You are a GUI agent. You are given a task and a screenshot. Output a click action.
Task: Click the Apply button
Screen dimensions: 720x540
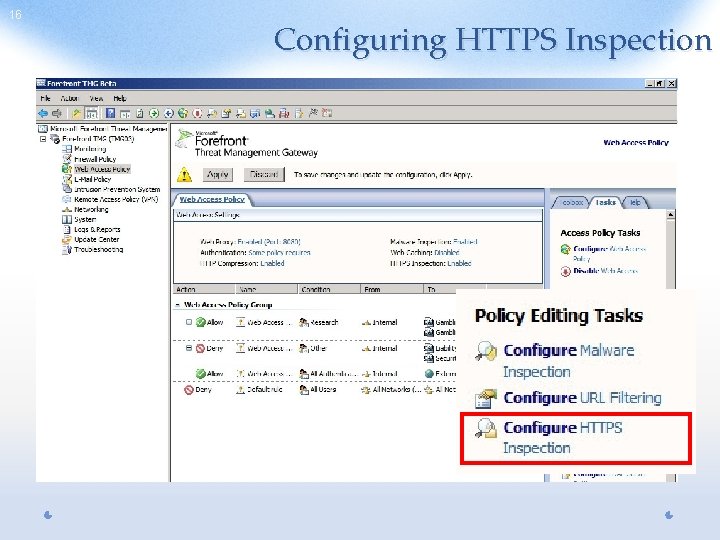click(x=218, y=174)
